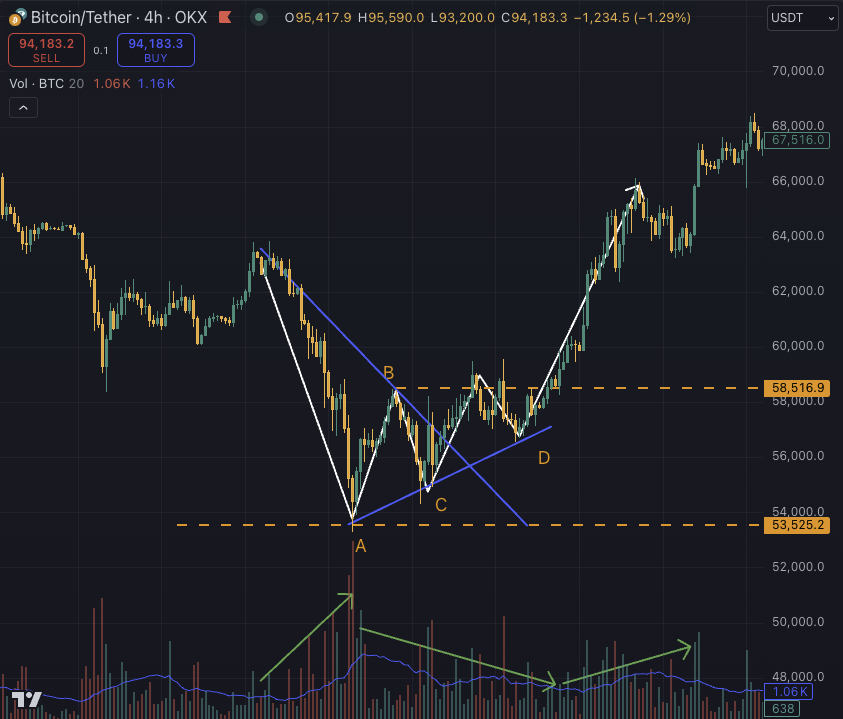Click the Bitcoin symbol logo icon

[x=15, y=20]
